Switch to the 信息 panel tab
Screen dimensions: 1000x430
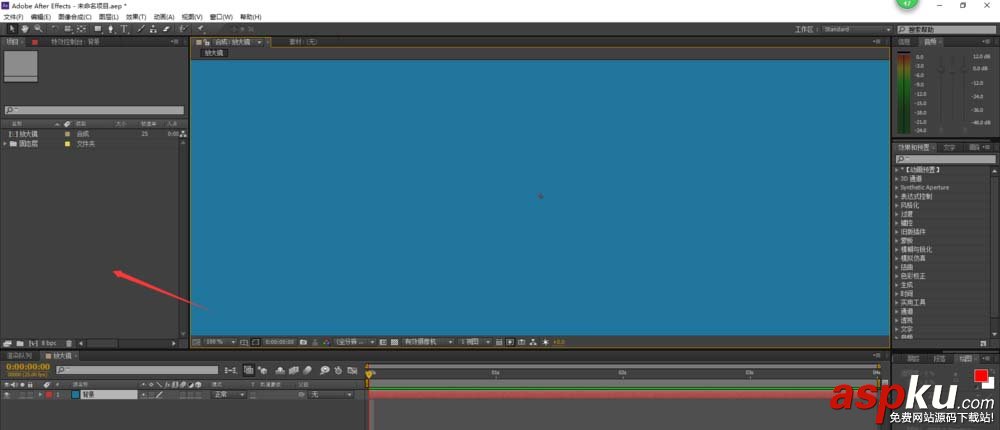click(904, 42)
